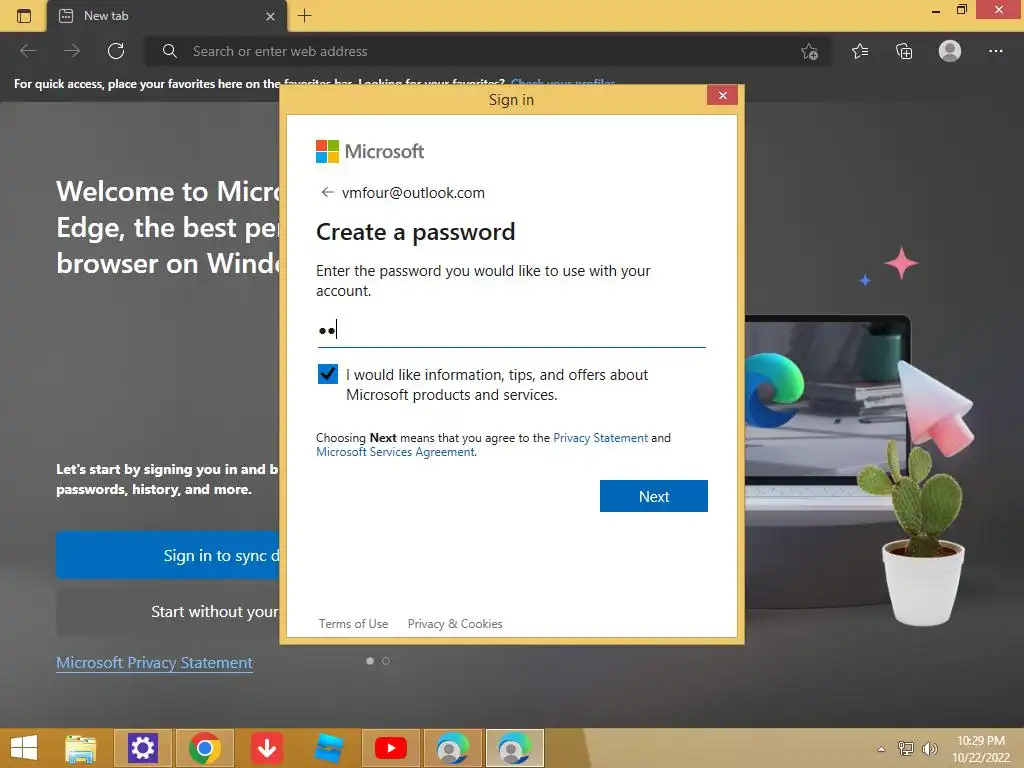Go back from vmfour@outlook.com with the arrow
This screenshot has height=768, width=1024.
pyautogui.click(x=327, y=192)
